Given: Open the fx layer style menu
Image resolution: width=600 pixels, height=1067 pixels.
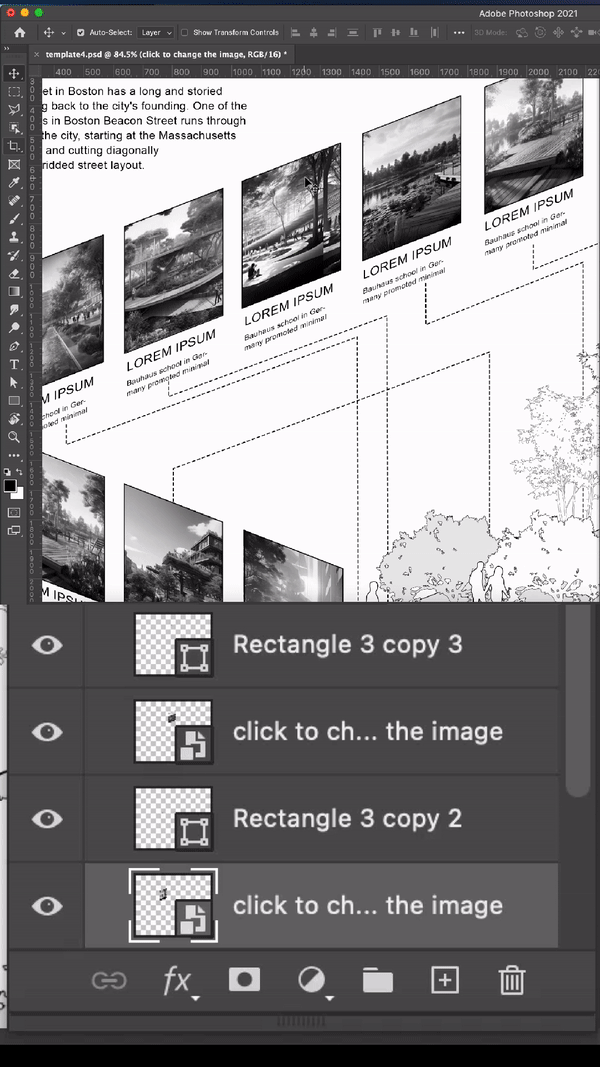Looking at the screenshot, I should click(177, 981).
